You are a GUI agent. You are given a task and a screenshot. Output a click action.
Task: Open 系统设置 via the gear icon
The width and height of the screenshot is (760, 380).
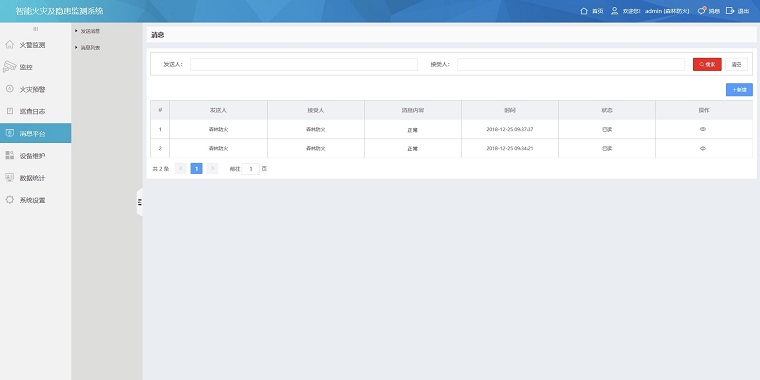(x=9, y=200)
